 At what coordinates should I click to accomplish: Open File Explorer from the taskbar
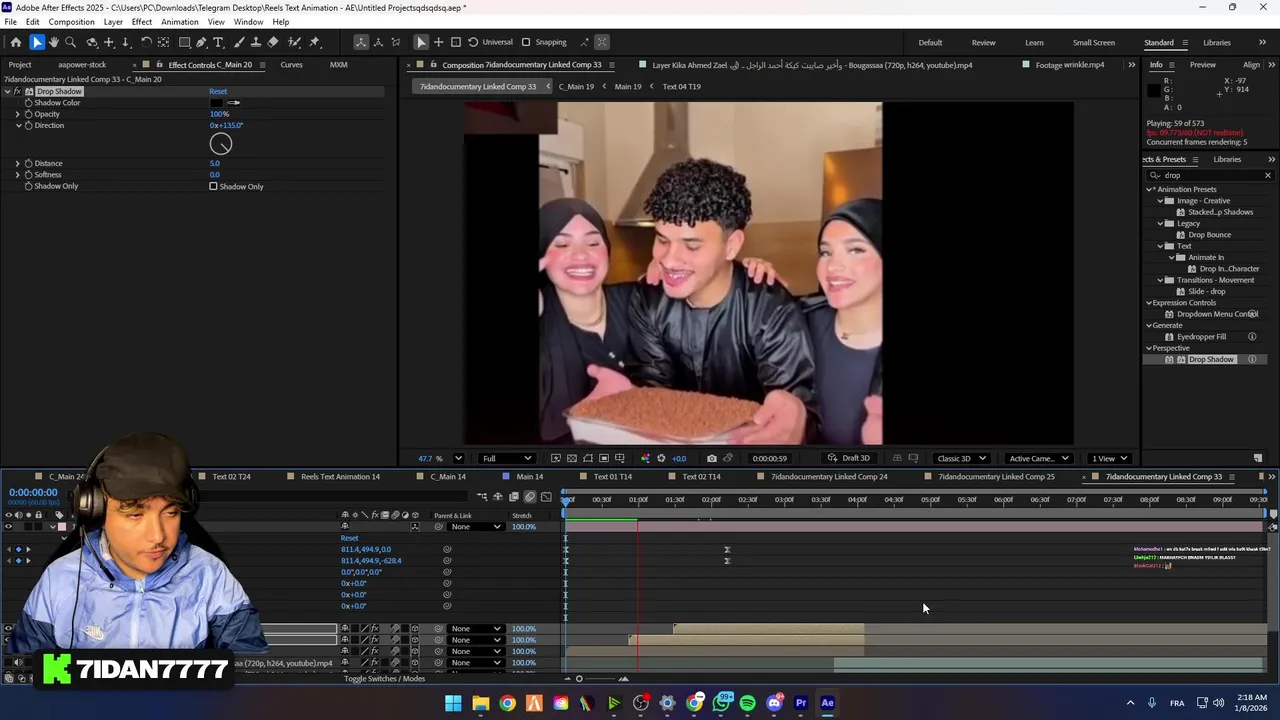[x=480, y=703]
